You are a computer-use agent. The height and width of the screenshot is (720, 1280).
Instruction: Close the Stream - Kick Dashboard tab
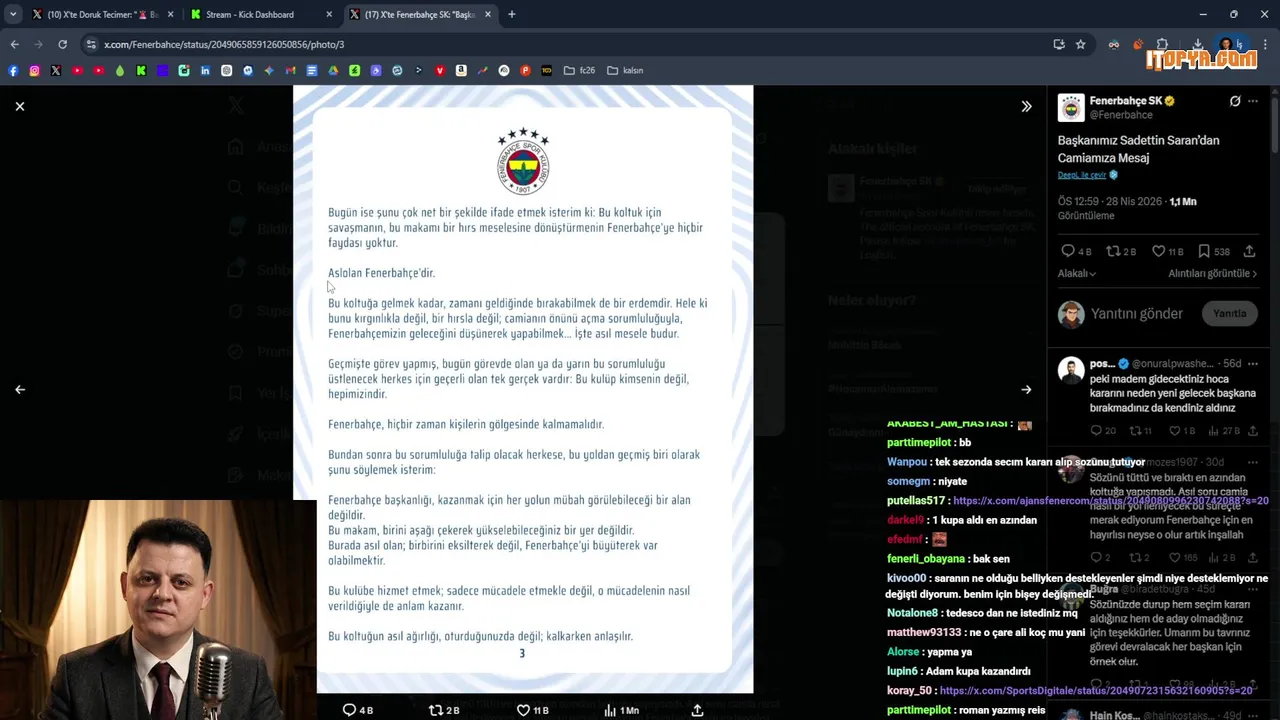(x=330, y=15)
